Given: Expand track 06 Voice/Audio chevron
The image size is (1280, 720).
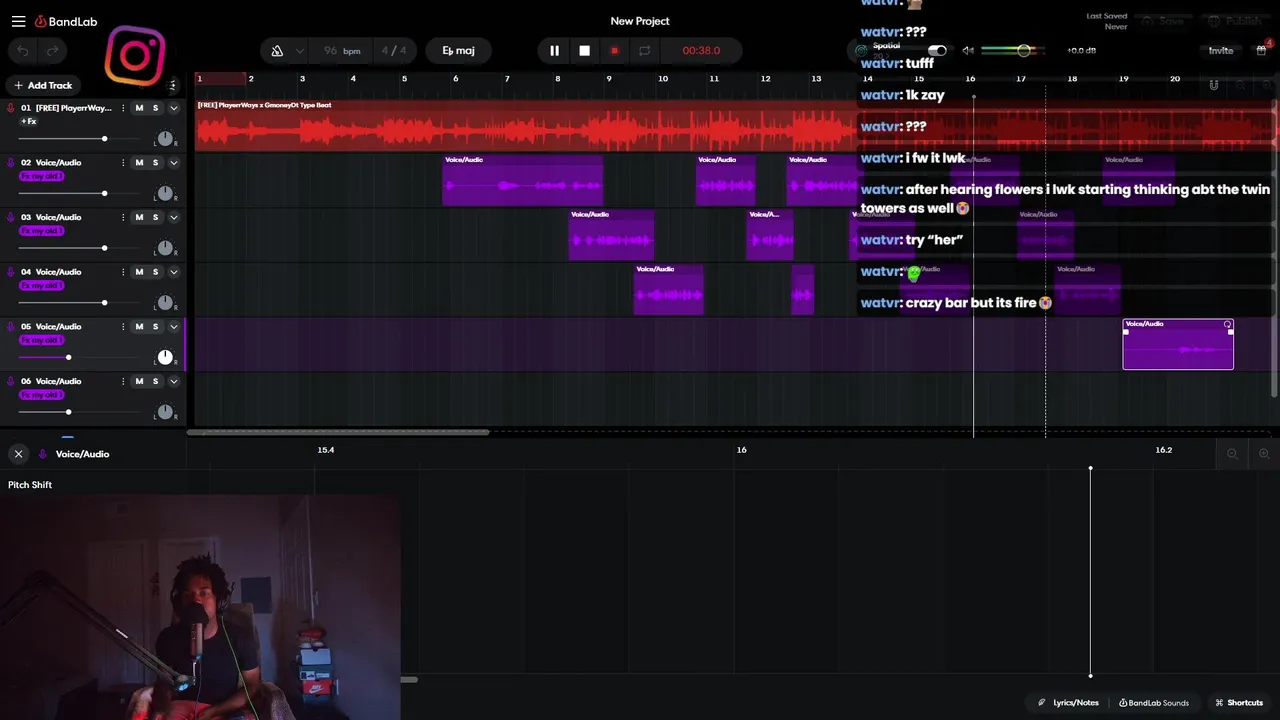Looking at the screenshot, I should click(173, 381).
